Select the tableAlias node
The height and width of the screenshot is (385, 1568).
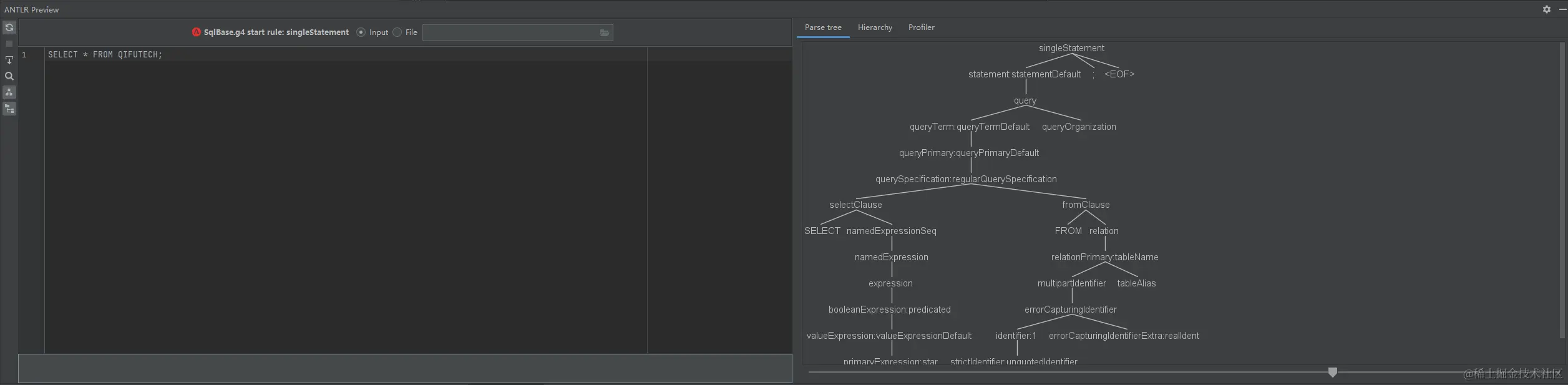1136,283
